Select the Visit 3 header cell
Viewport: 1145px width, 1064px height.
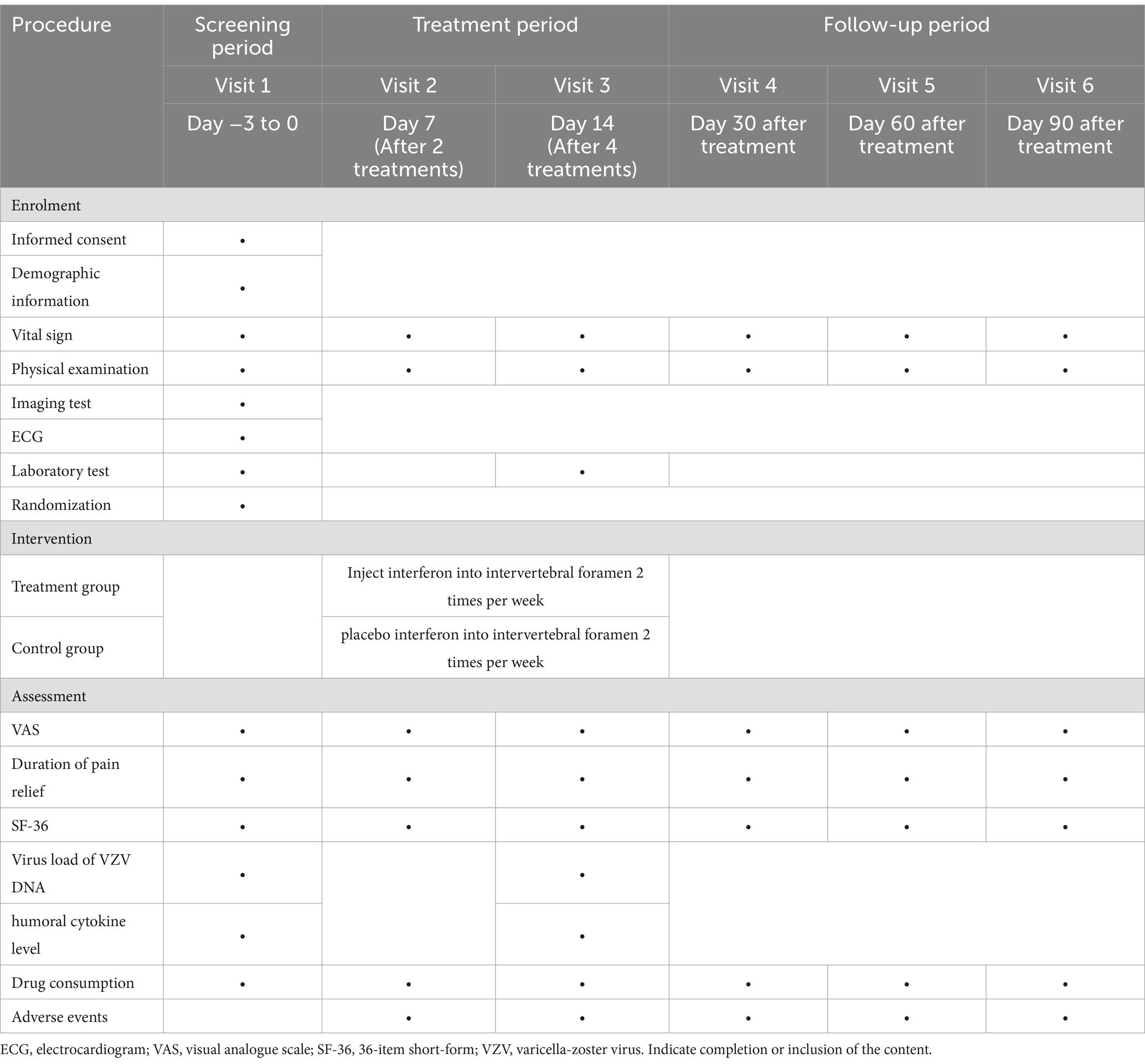tap(582, 85)
